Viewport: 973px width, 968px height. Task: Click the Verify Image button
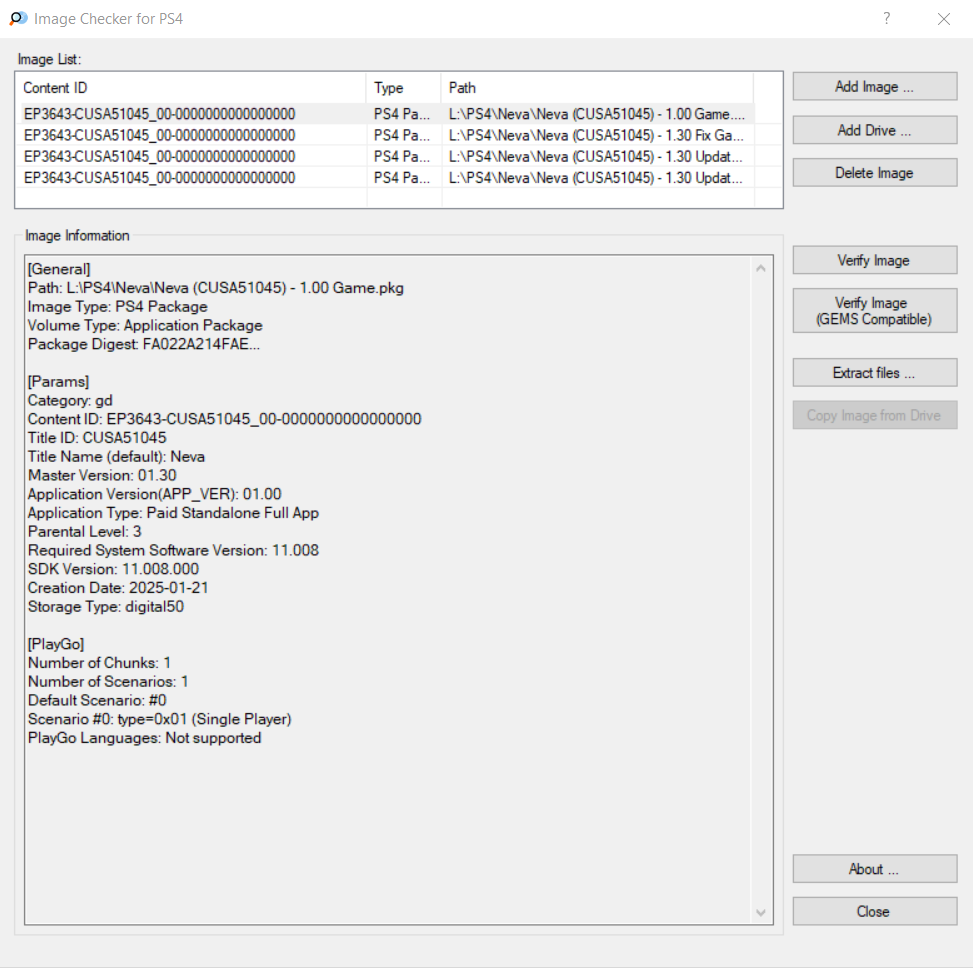pyautogui.click(x=874, y=261)
